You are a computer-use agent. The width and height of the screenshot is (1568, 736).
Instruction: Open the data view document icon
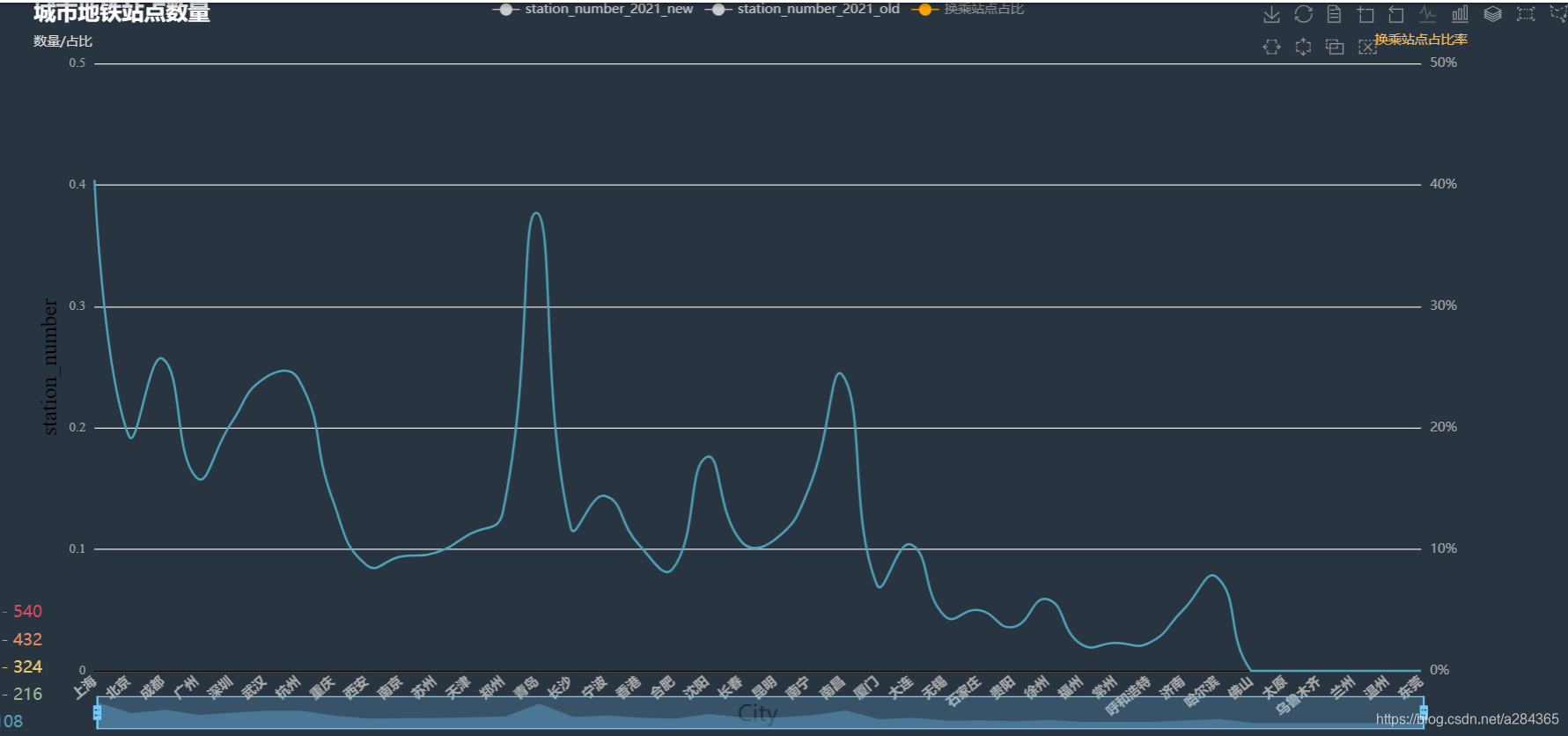[1334, 15]
